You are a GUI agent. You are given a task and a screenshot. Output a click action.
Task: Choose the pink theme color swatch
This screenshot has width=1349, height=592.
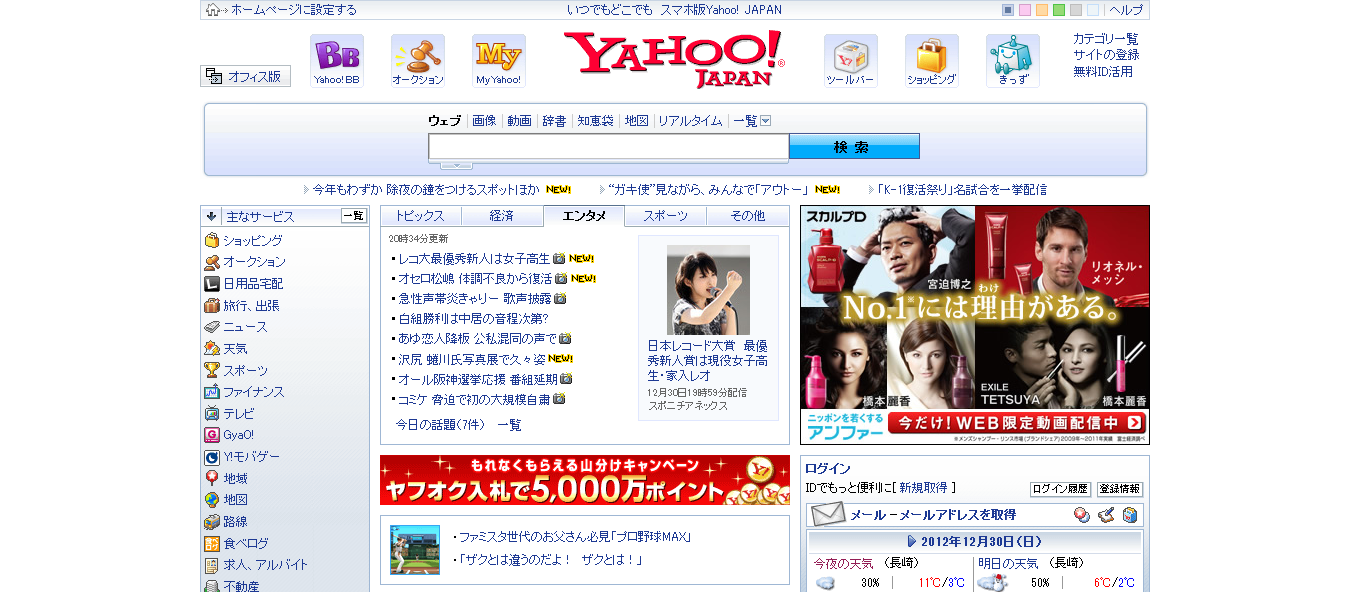coord(1025,10)
